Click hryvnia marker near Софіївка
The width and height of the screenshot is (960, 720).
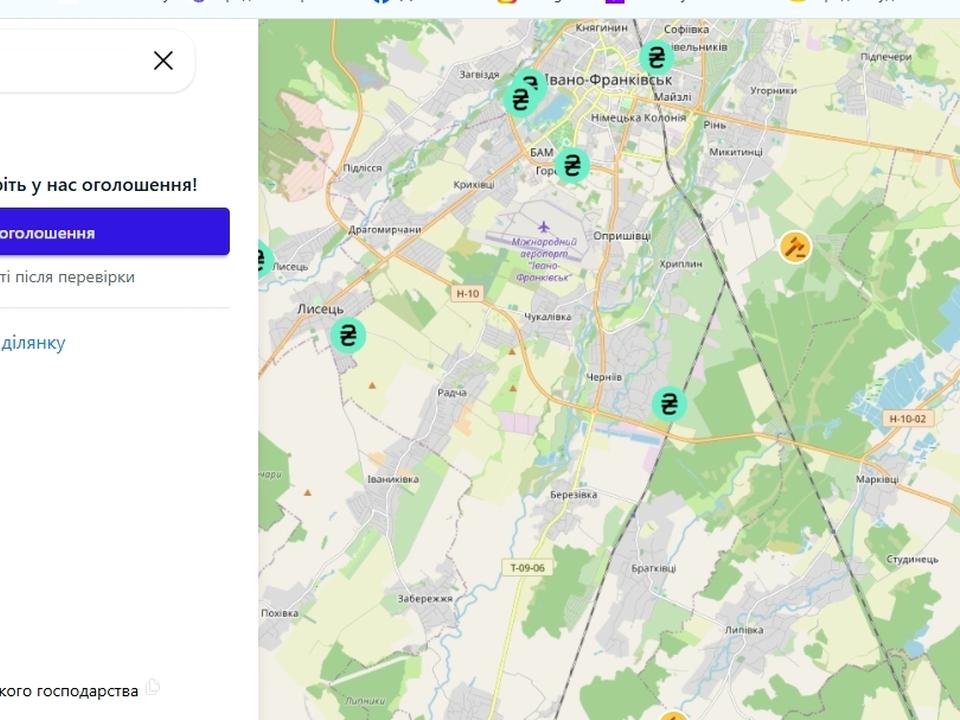656,58
